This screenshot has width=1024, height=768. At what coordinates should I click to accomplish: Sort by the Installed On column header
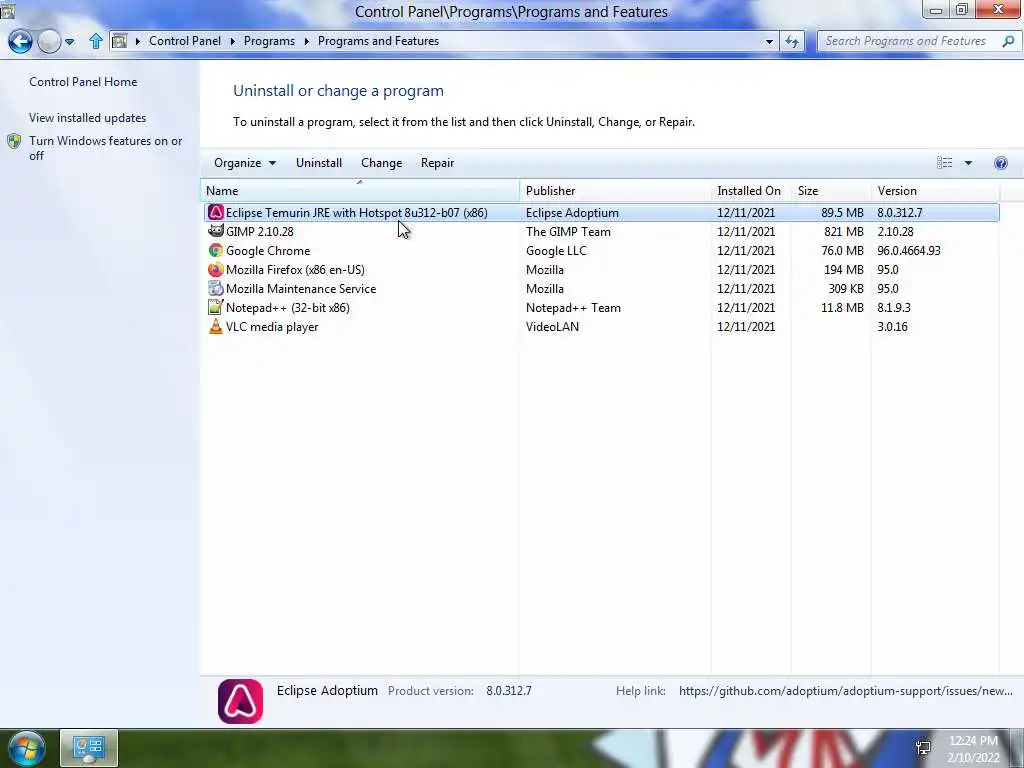click(750, 191)
